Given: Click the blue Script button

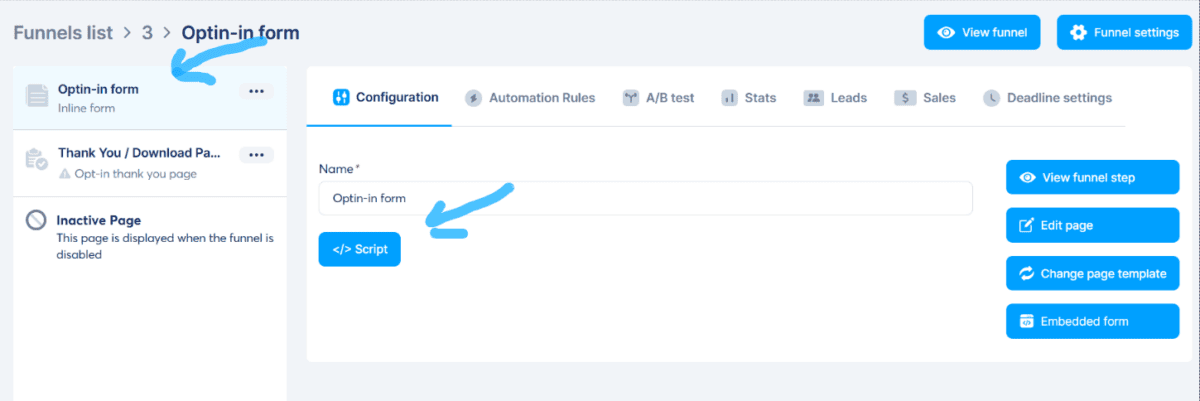Looking at the screenshot, I should tap(359, 249).
